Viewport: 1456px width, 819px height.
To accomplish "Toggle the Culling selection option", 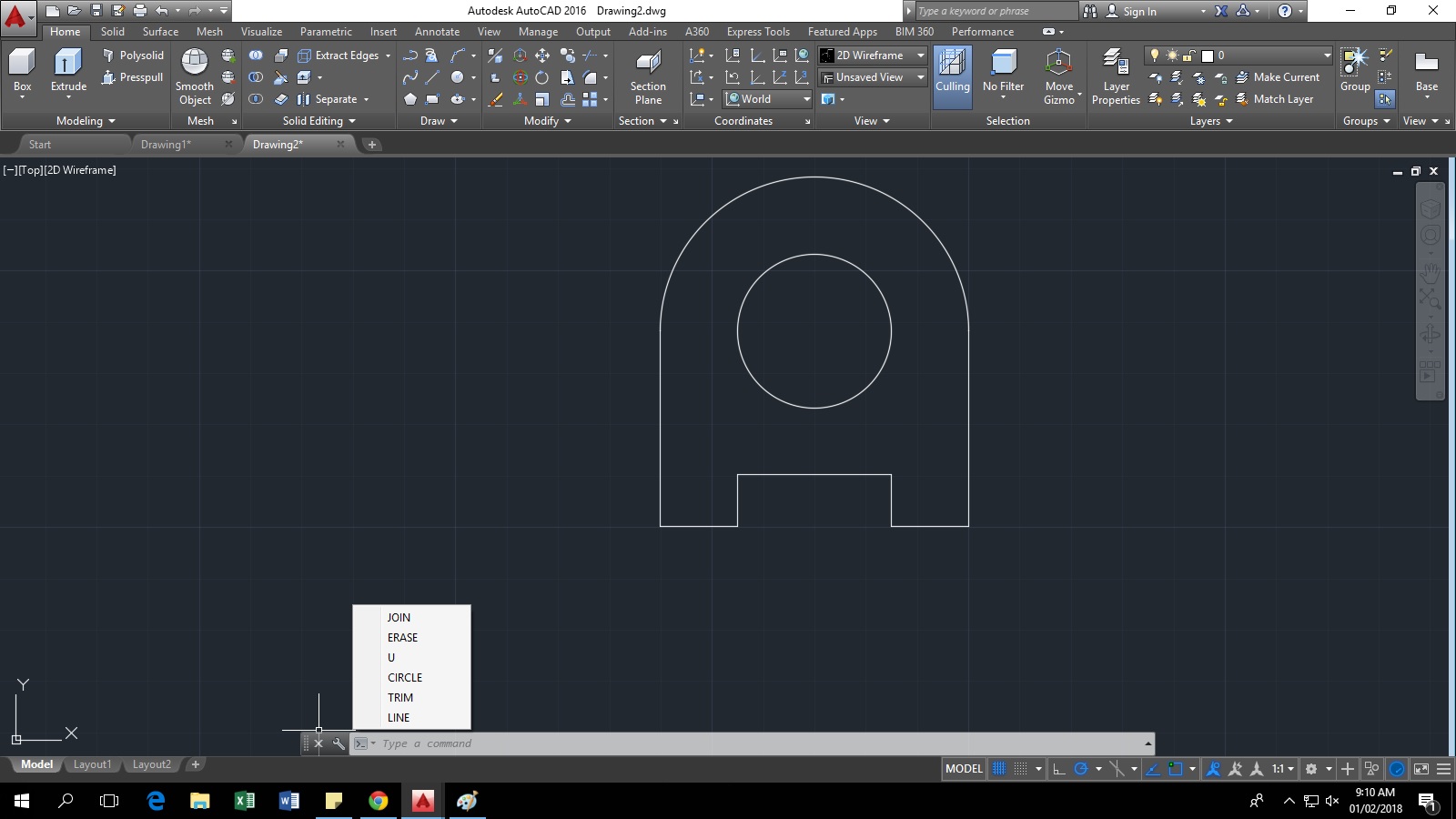I will 953,76.
